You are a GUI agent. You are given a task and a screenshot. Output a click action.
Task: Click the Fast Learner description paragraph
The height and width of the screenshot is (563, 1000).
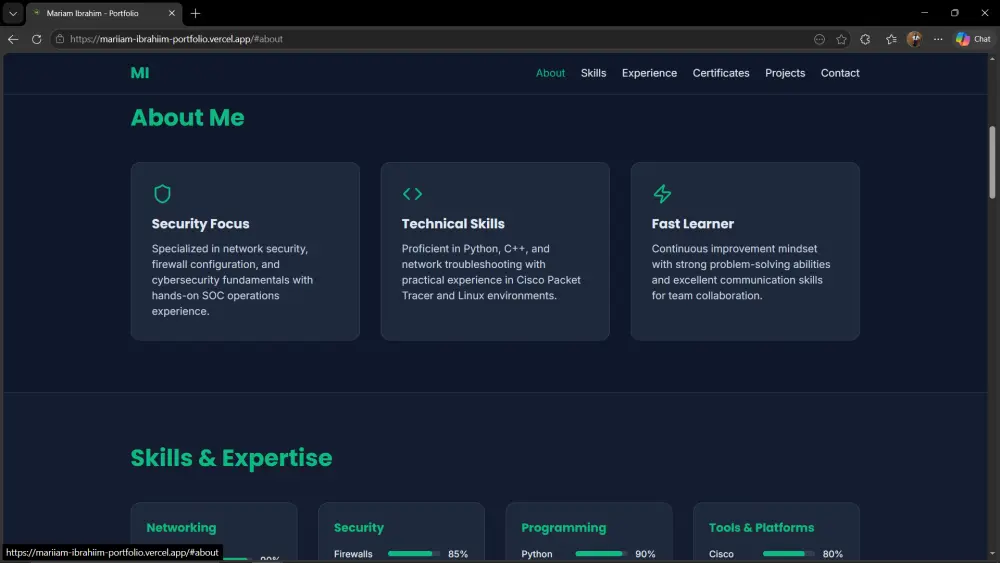pyautogui.click(x=741, y=272)
